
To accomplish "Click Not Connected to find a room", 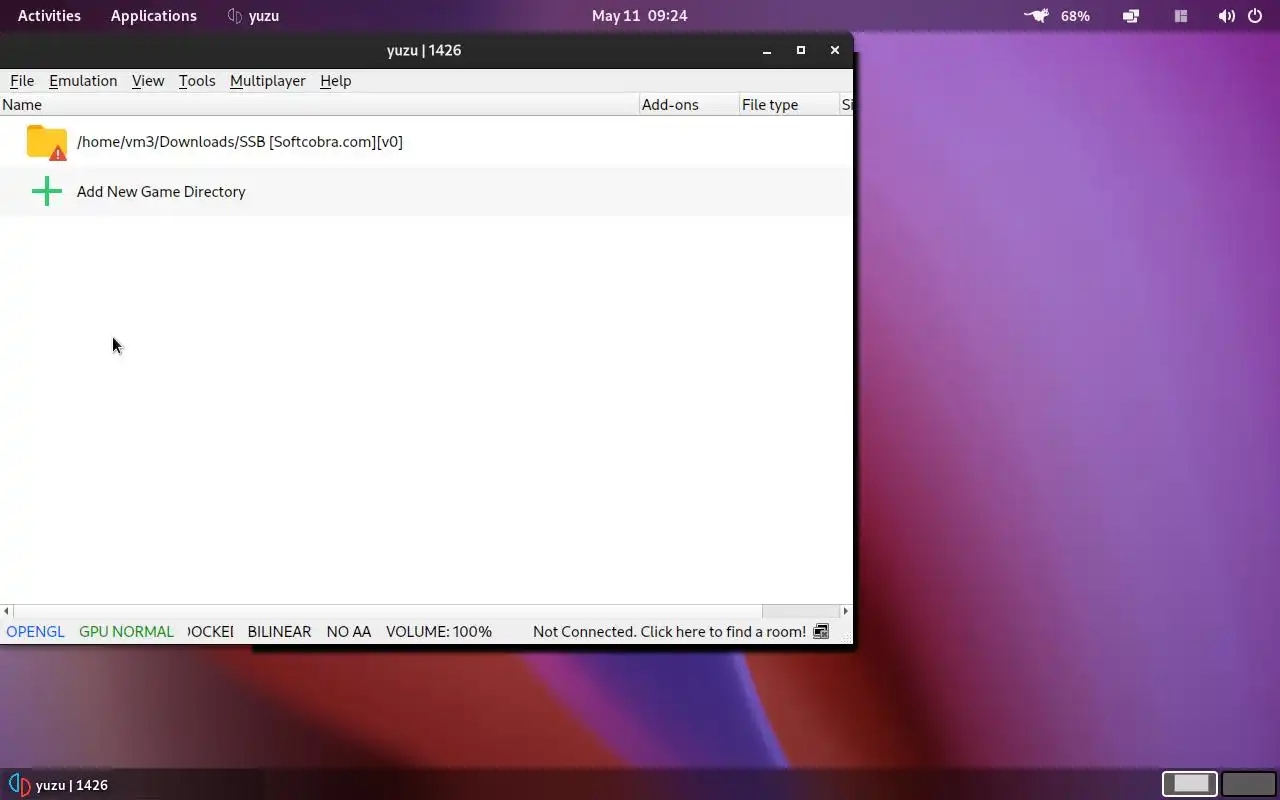I will pyautogui.click(x=669, y=632).
